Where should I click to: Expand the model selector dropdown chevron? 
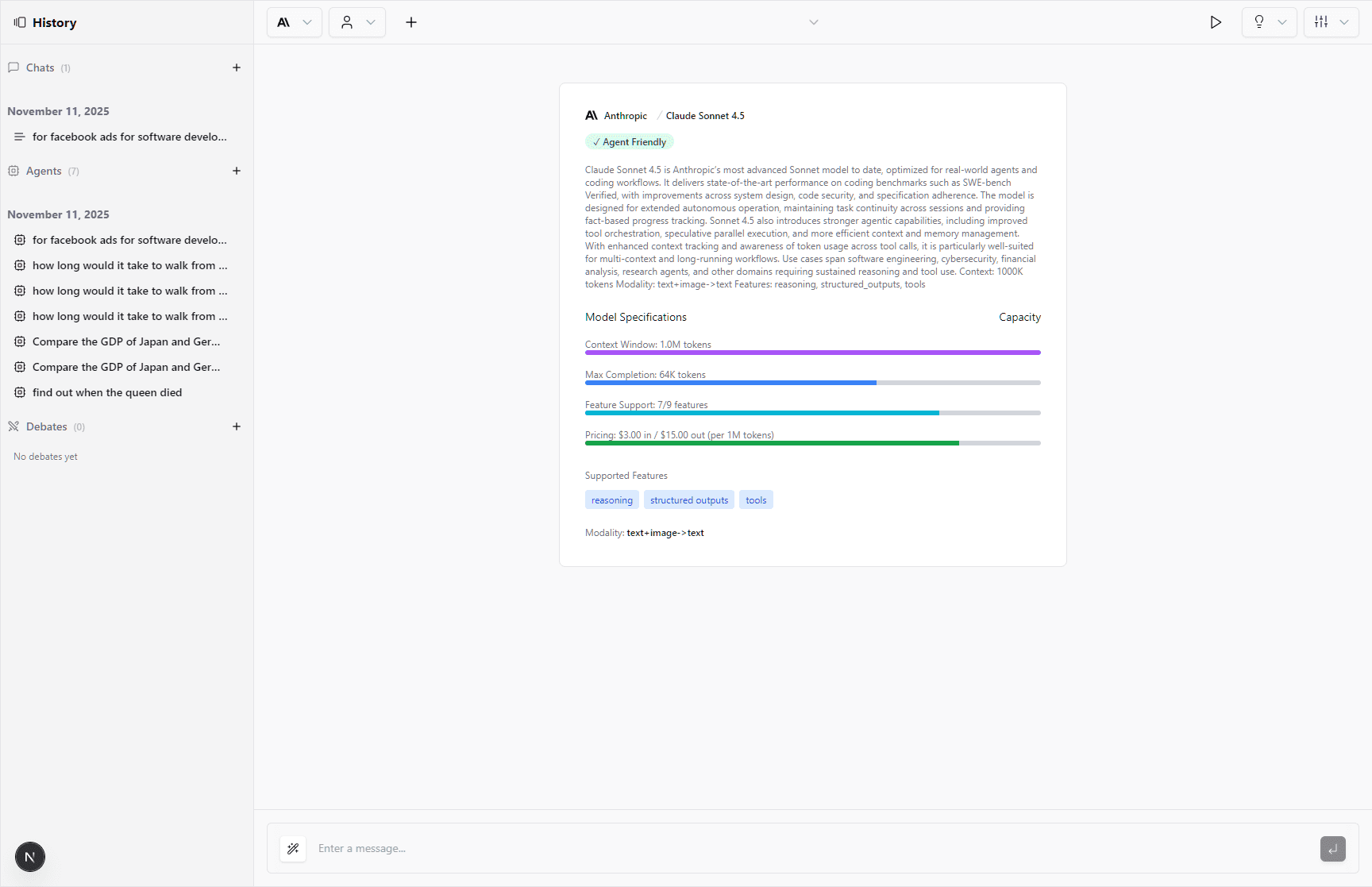tap(308, 22)
